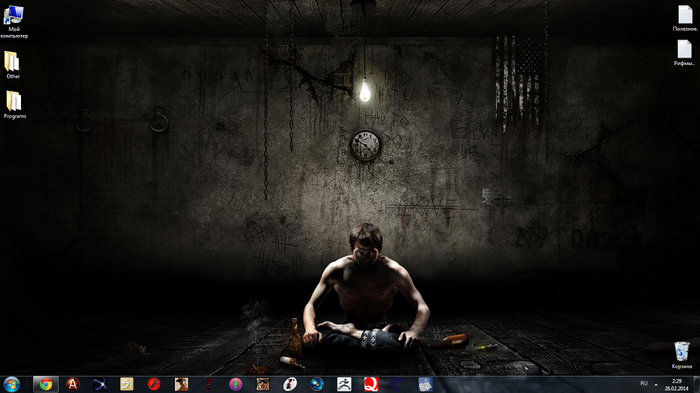Screen dimensions: 700x393
Task: Switch input language via RU indicator
Action: tap(644, 384)
